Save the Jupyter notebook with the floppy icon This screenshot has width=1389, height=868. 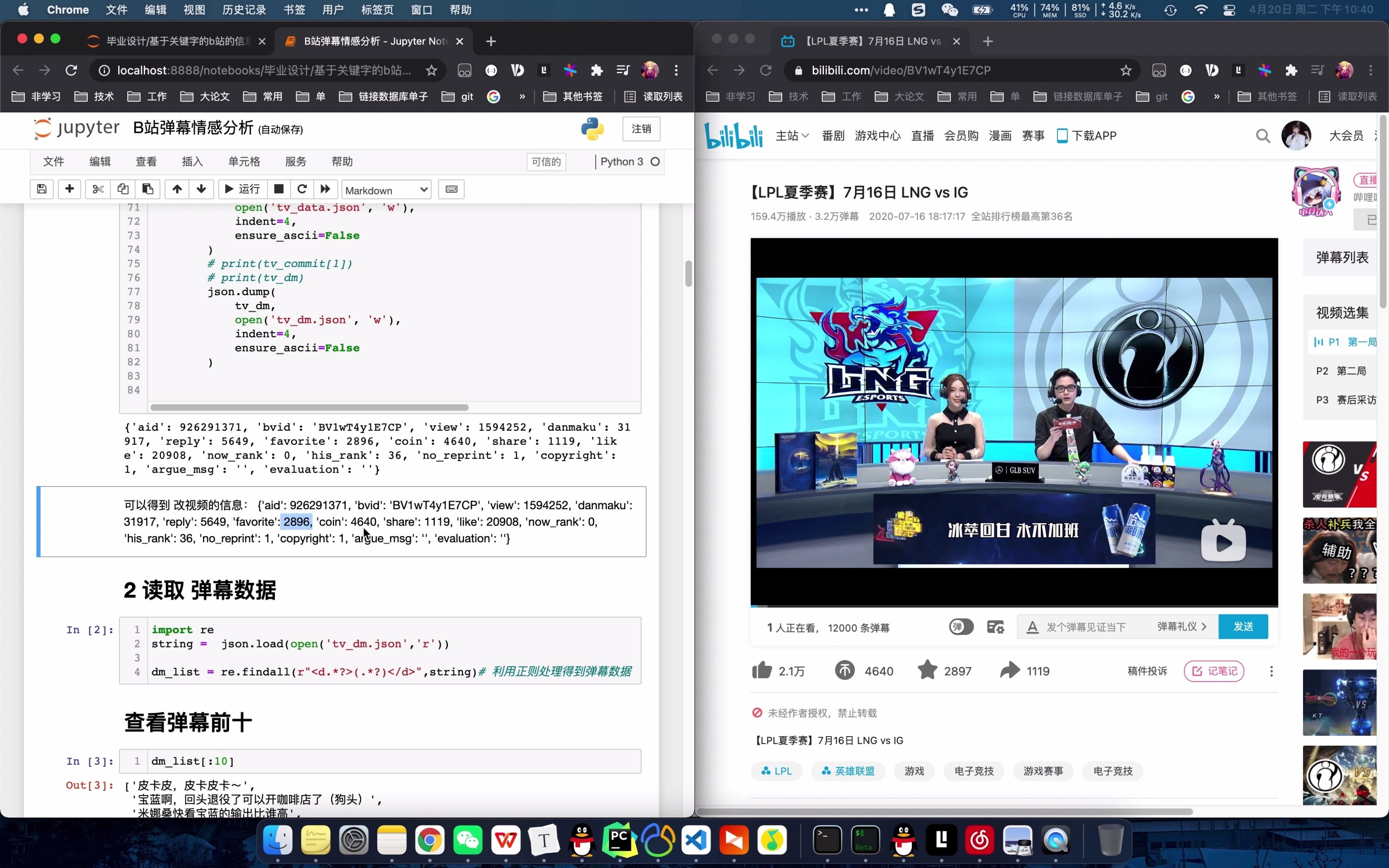tap(42, 189)
